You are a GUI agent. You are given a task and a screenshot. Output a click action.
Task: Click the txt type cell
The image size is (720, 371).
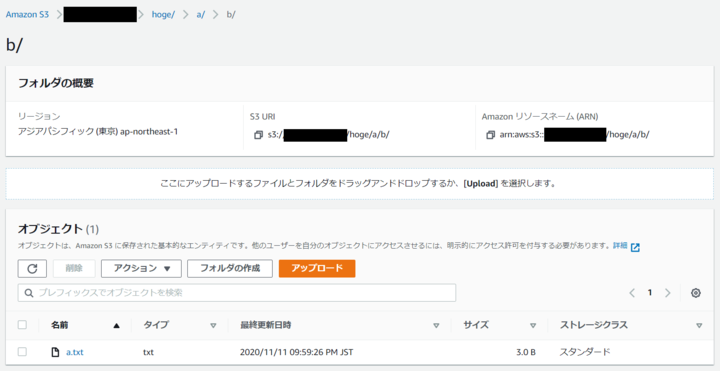tap(148, 353)
